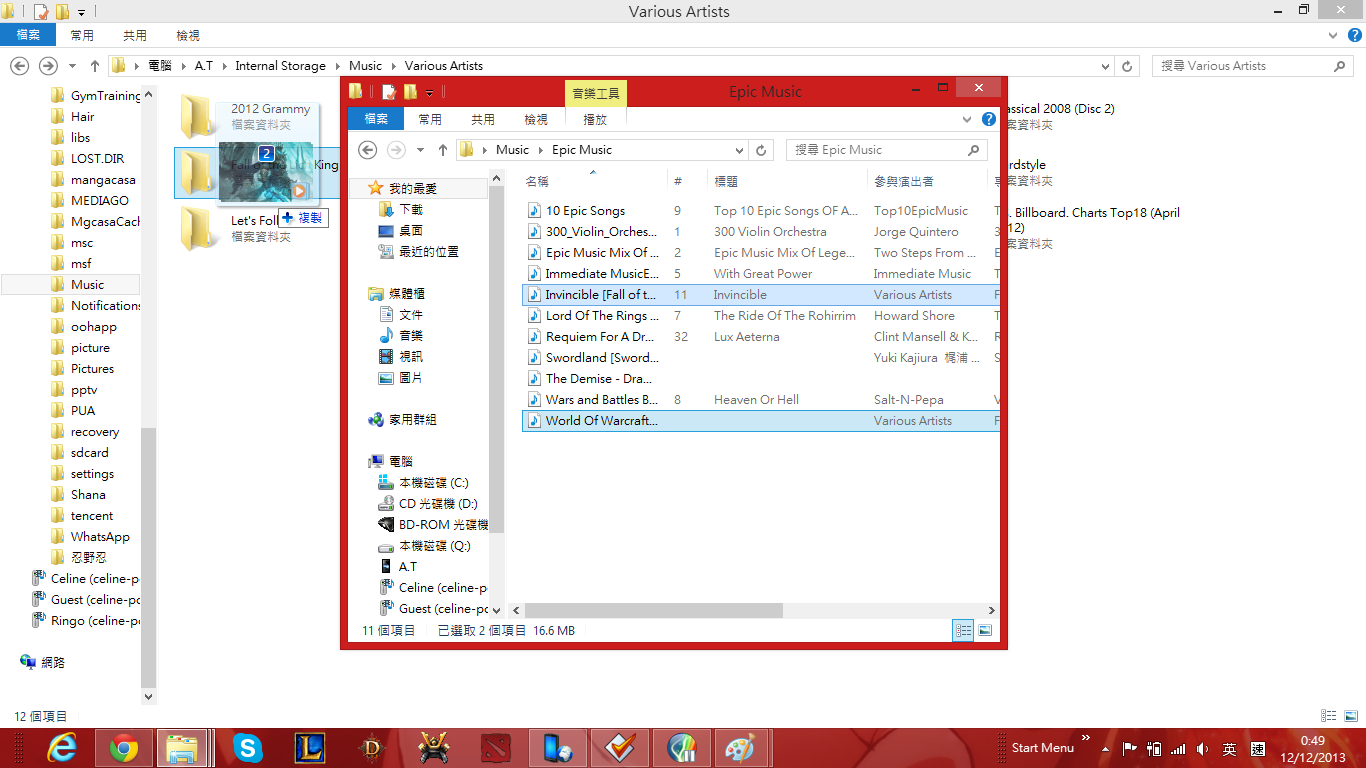The image size is (1366, 768).
Task: Launch Diablo III from the taskbar
Action: pos(371,748)
